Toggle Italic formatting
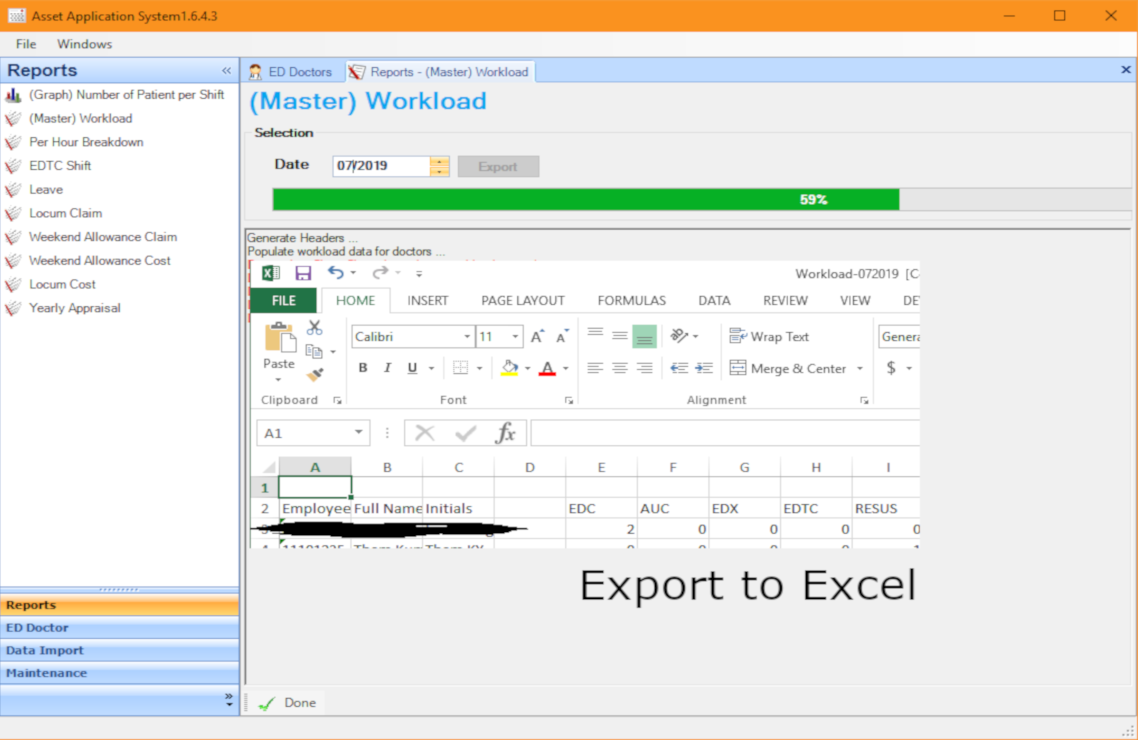The height and width of the screenshot is (740, 1140). point(388,368)
